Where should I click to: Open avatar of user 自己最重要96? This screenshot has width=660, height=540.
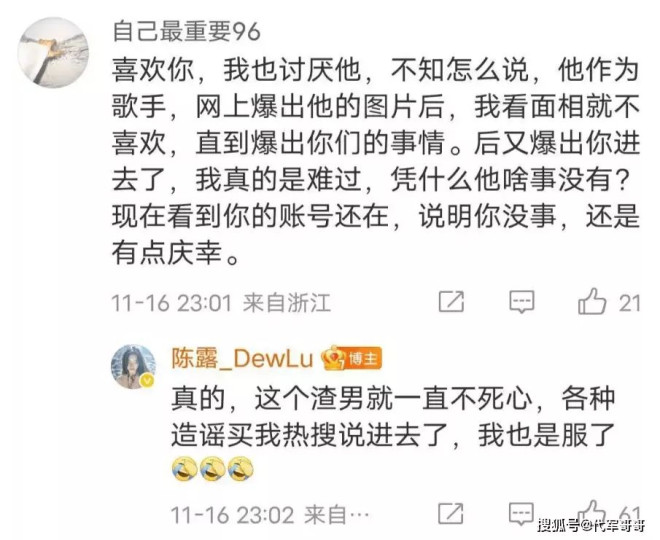coord(53,52)
